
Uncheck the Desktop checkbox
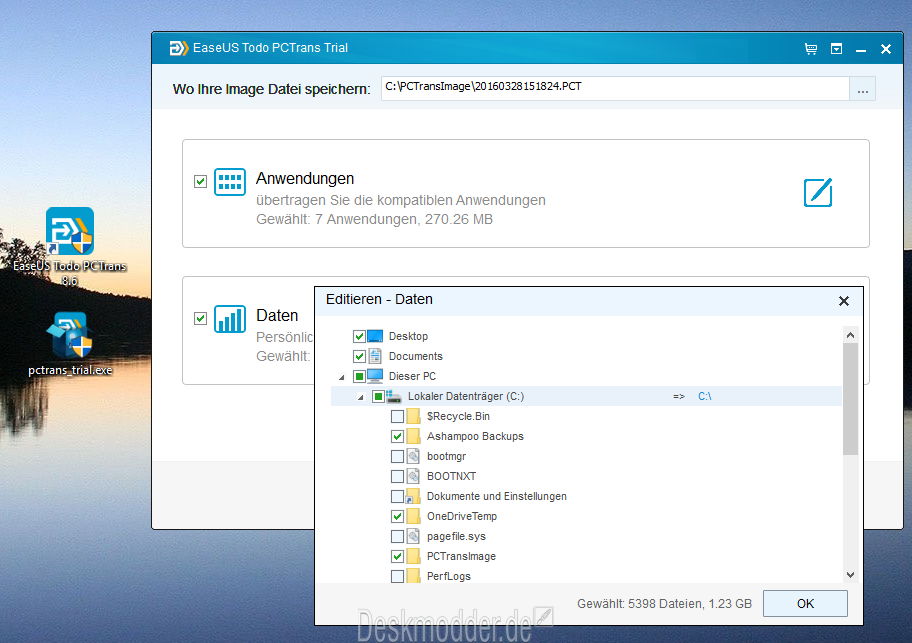[x=359, y=336]
